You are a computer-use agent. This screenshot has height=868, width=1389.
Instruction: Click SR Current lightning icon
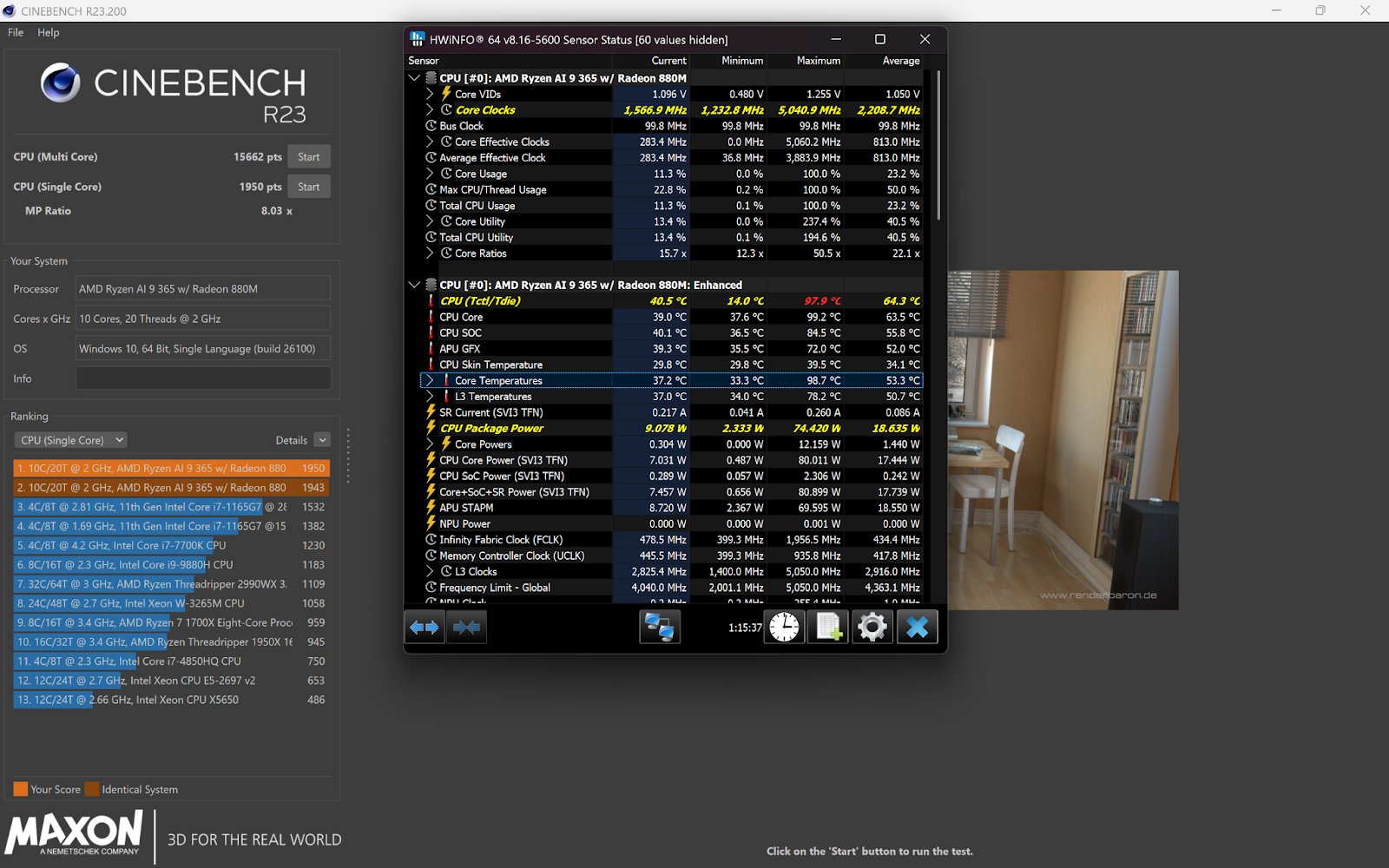431,412
